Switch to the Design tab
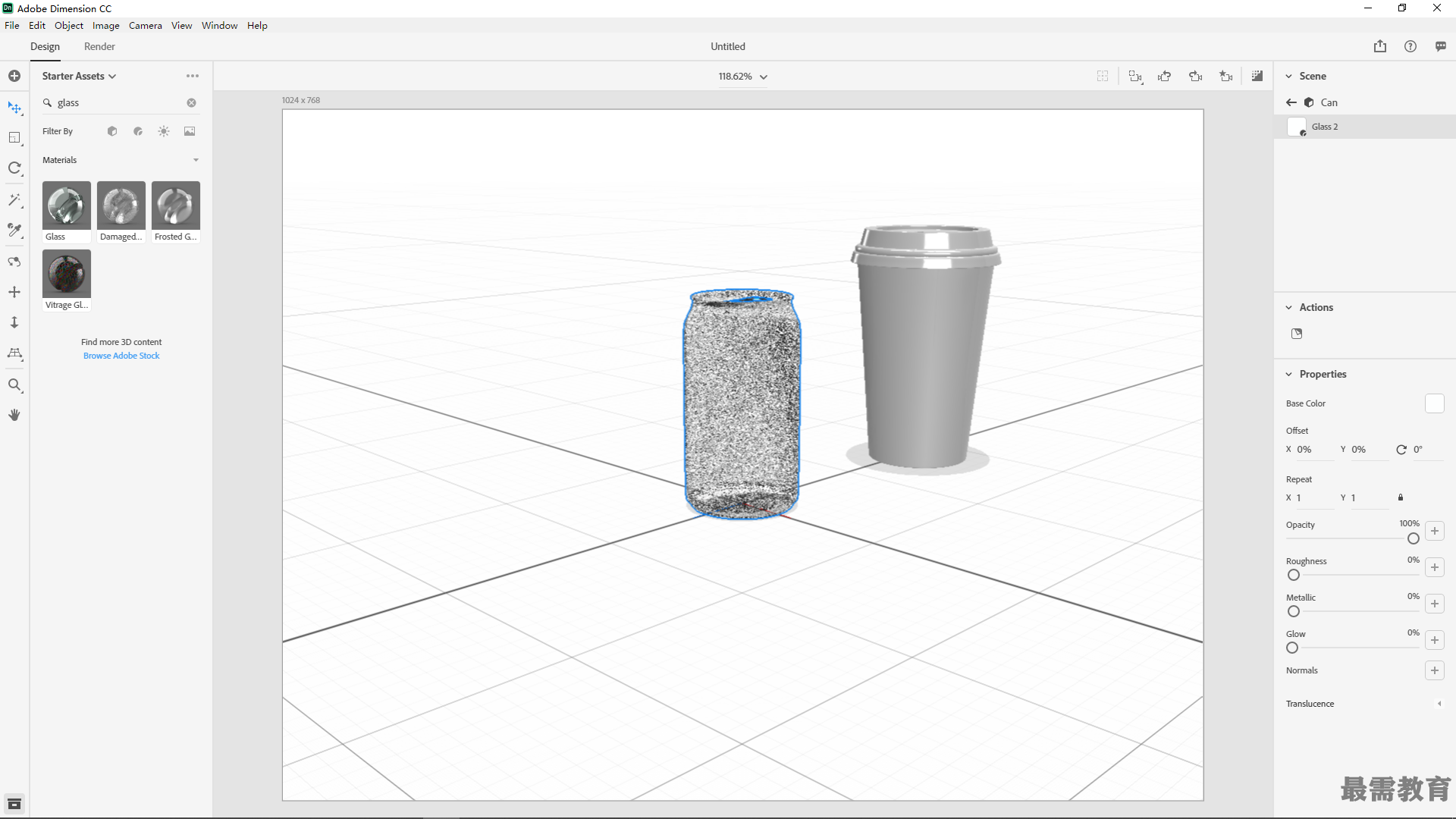This screenshot has height=819, width=1456. pos(45,46)
